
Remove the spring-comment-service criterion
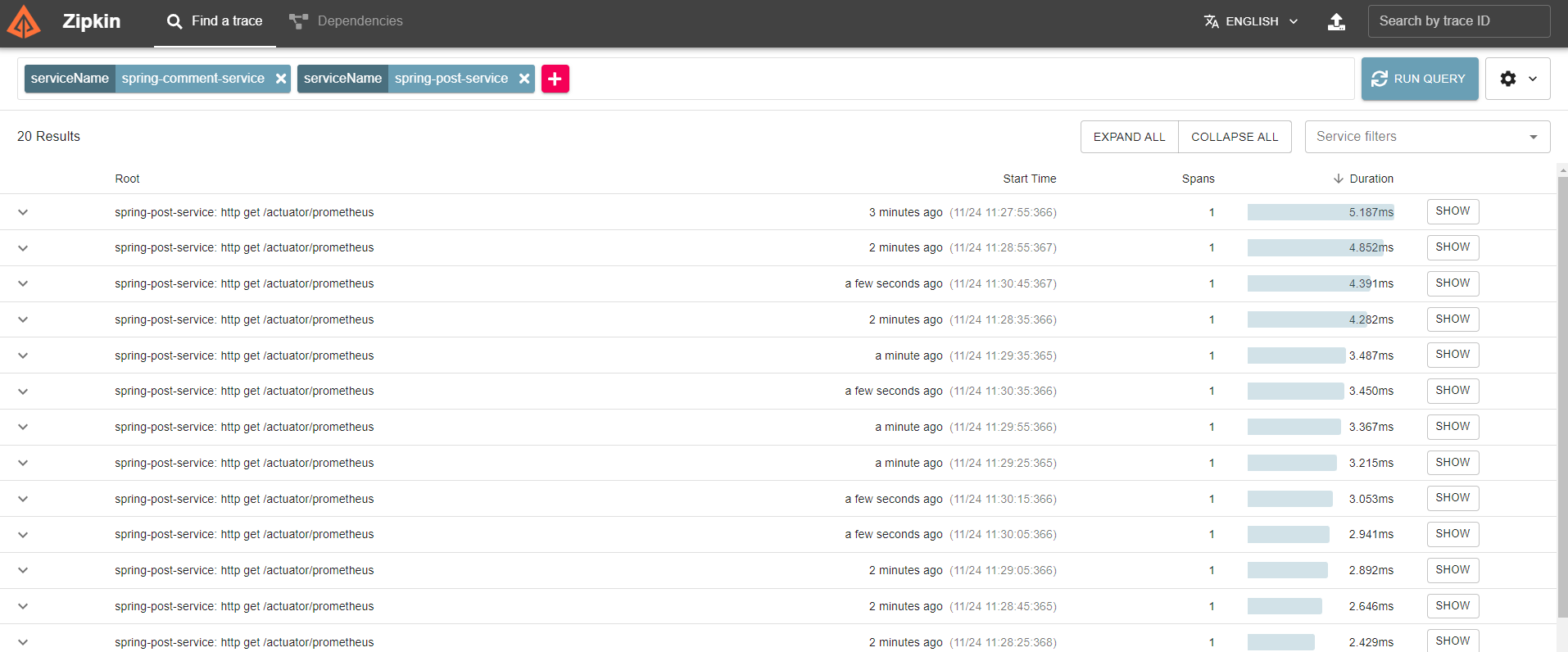(x=281, y=79)
